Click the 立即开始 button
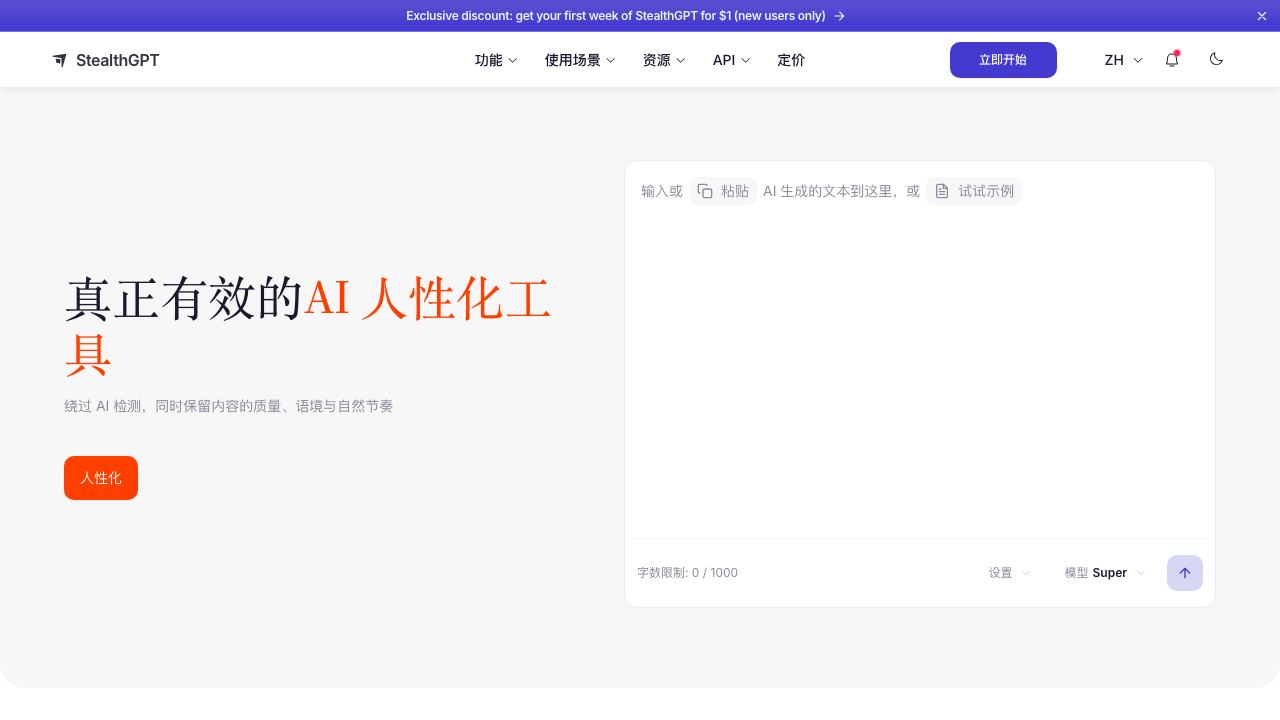Image resolution: width=1280 pixels, height=720 pixels. point(1003,60)
